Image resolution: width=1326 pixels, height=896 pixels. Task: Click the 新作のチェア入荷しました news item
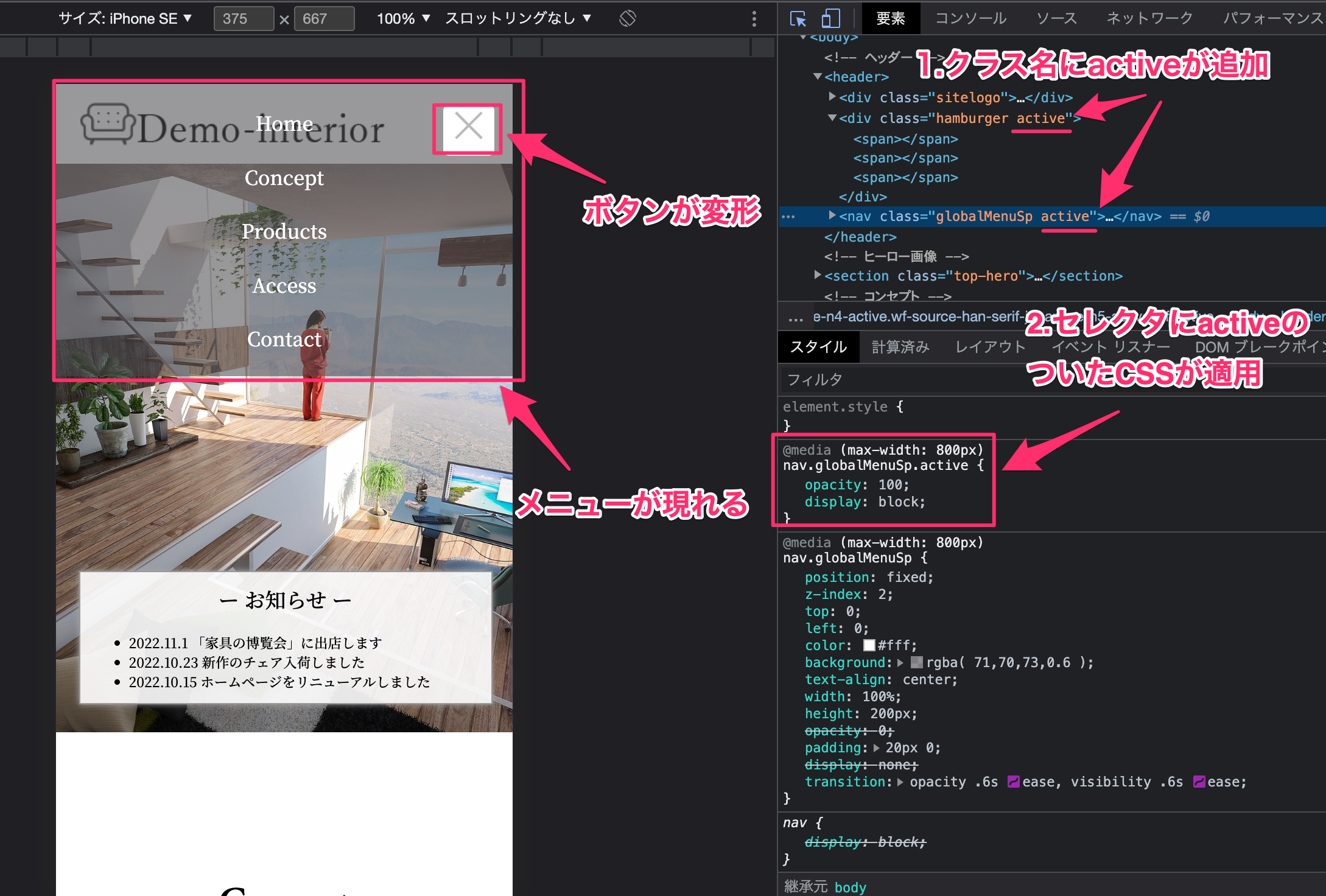[247, 662]
